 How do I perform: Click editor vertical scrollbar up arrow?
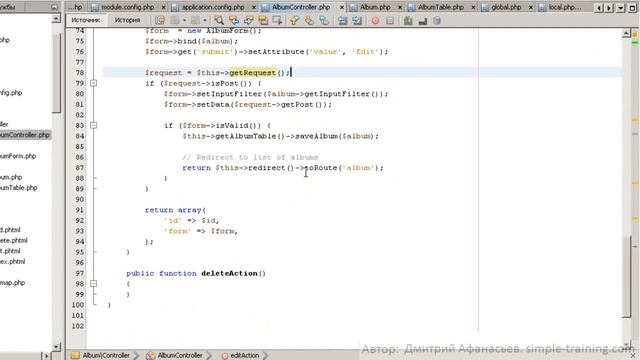pyautogui.click(x=627, y=33)
